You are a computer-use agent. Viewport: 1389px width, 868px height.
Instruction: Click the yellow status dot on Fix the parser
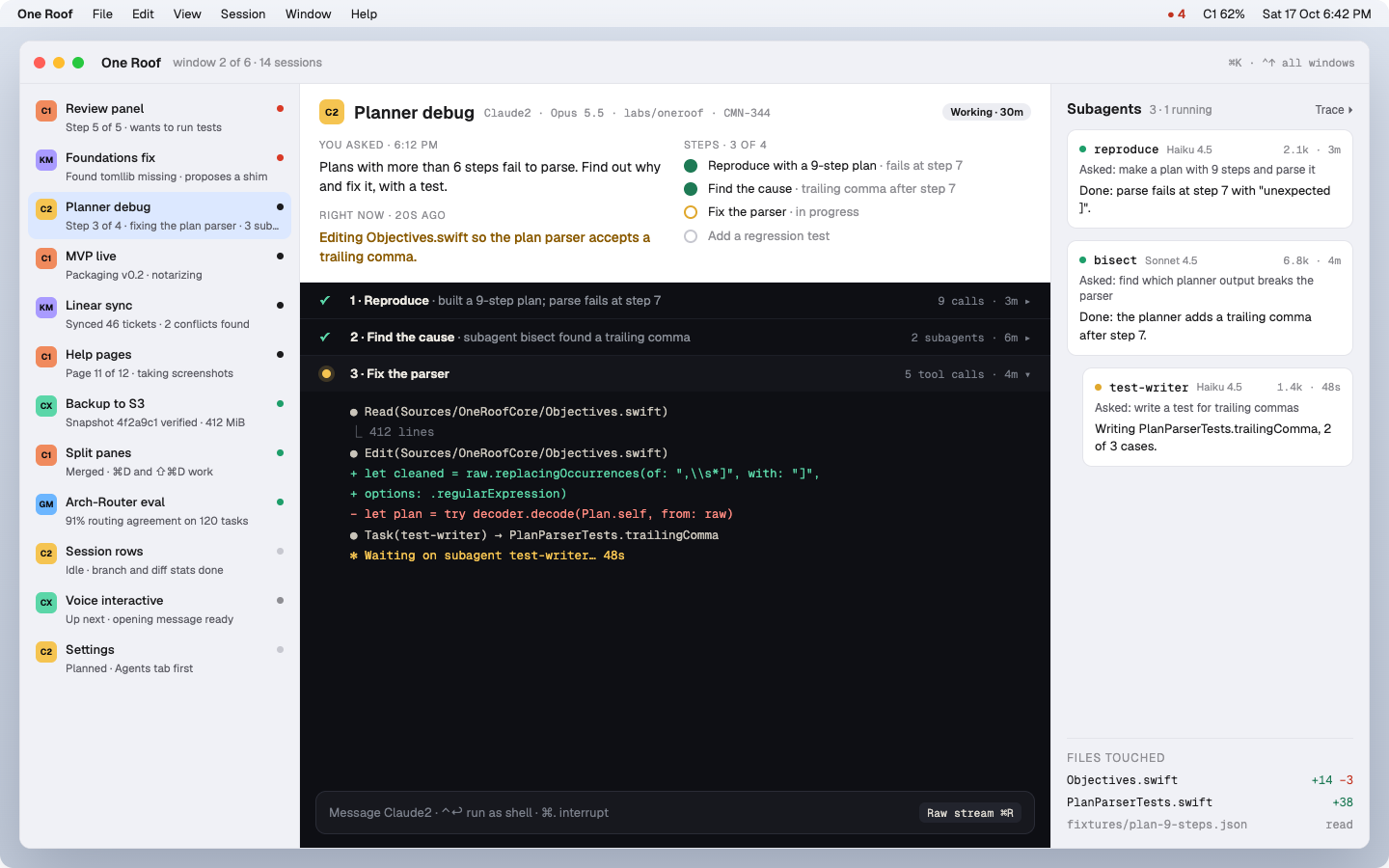327,374
